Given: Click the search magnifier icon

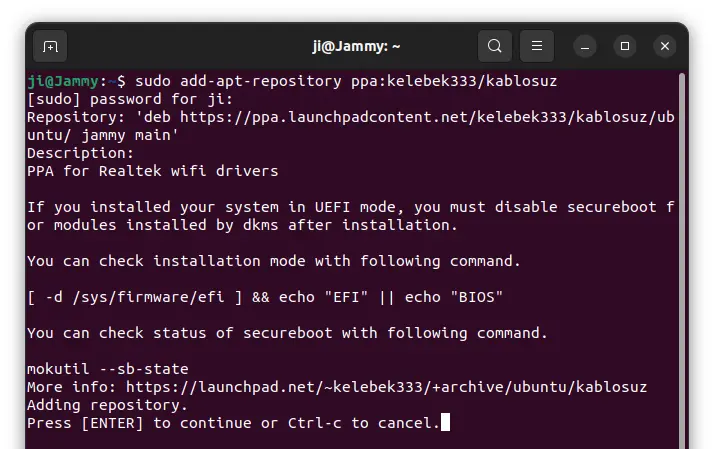Looking at the screenshot, I should pyautogui.click(x=494, y=46).
